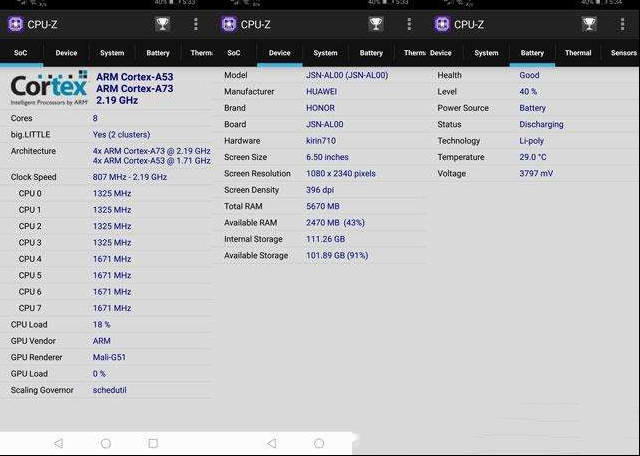Click the 4x ARM Cortex-A53 @ 1.71 GHz line
640x456 pixels.
[x=151, y=161]
